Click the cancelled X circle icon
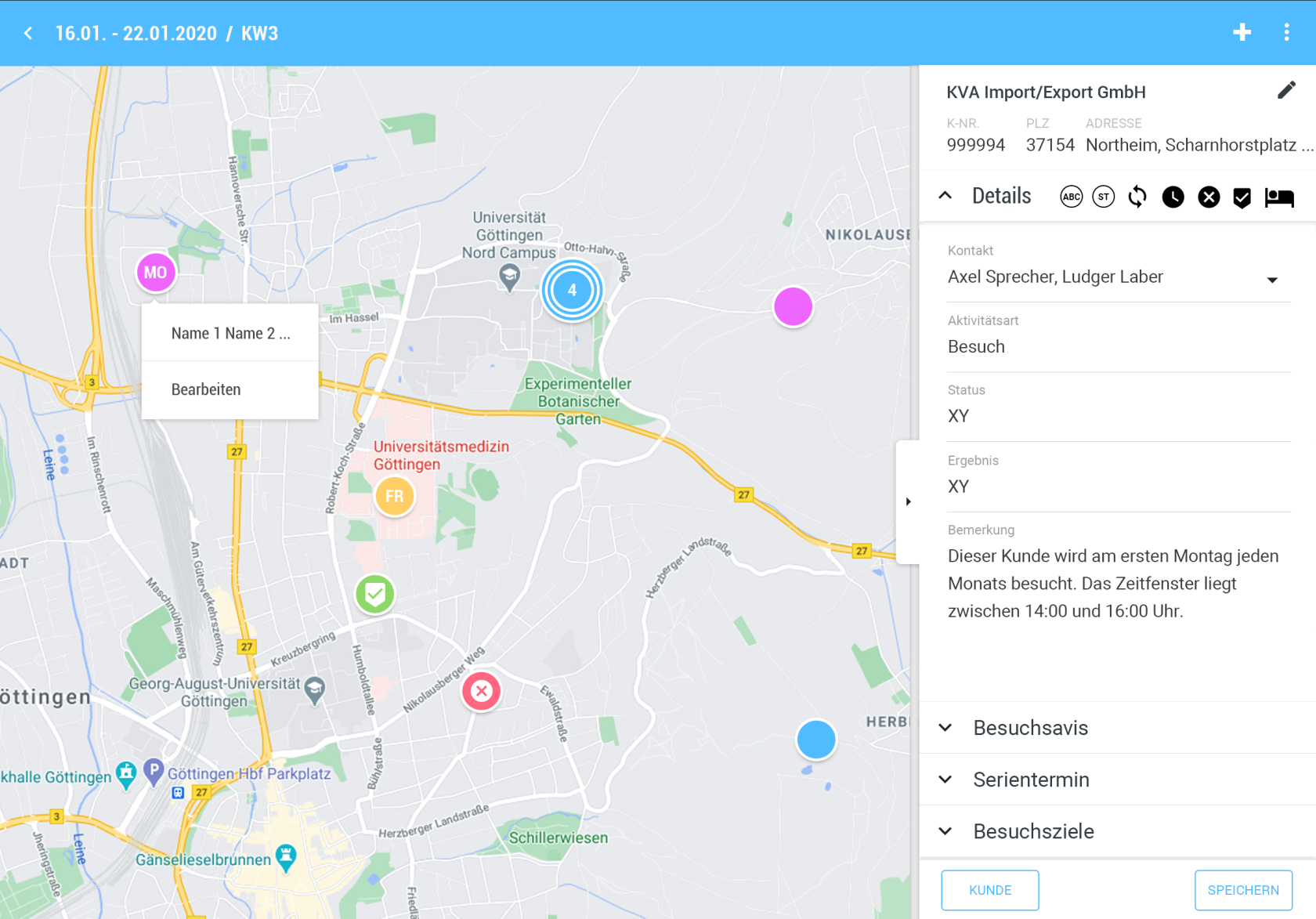Image resolution: width=1316 pixels, height=919 pixels. 1209,197
